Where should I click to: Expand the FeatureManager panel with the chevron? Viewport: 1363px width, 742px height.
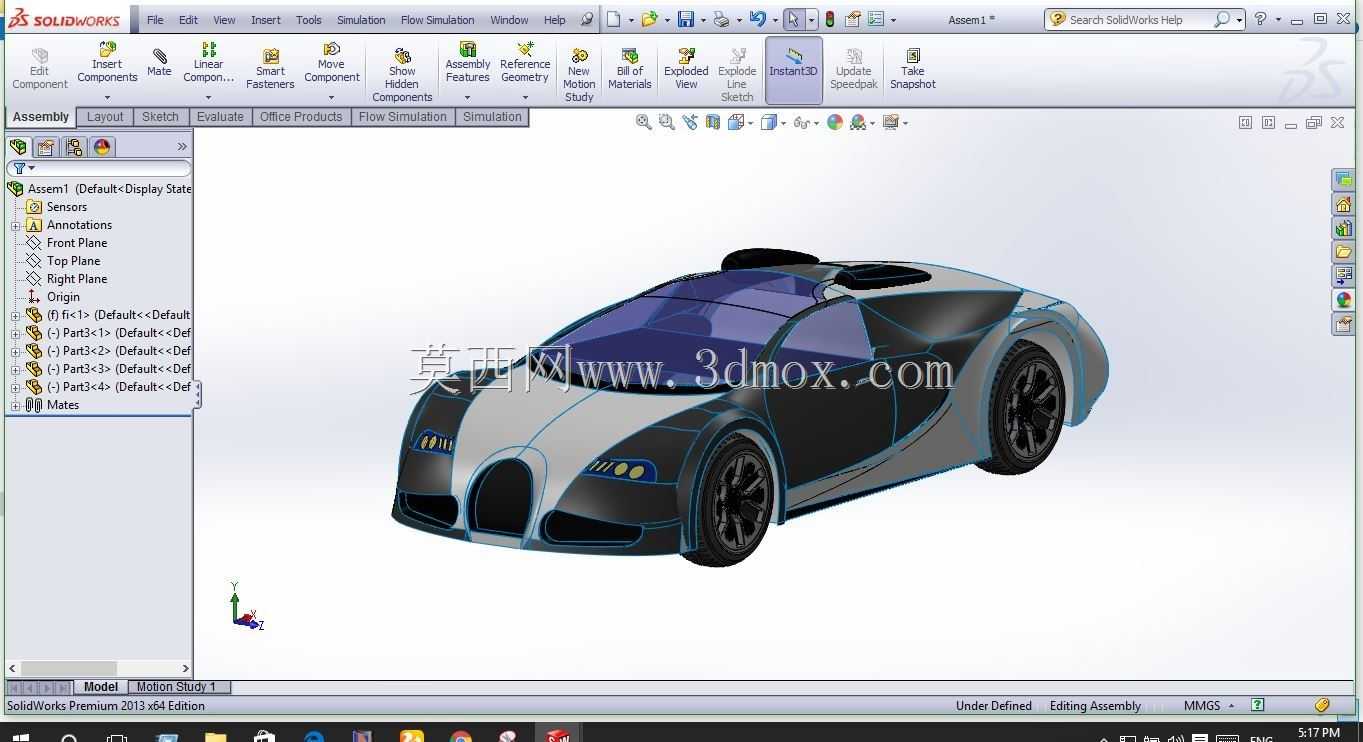[x=182, y=147]
